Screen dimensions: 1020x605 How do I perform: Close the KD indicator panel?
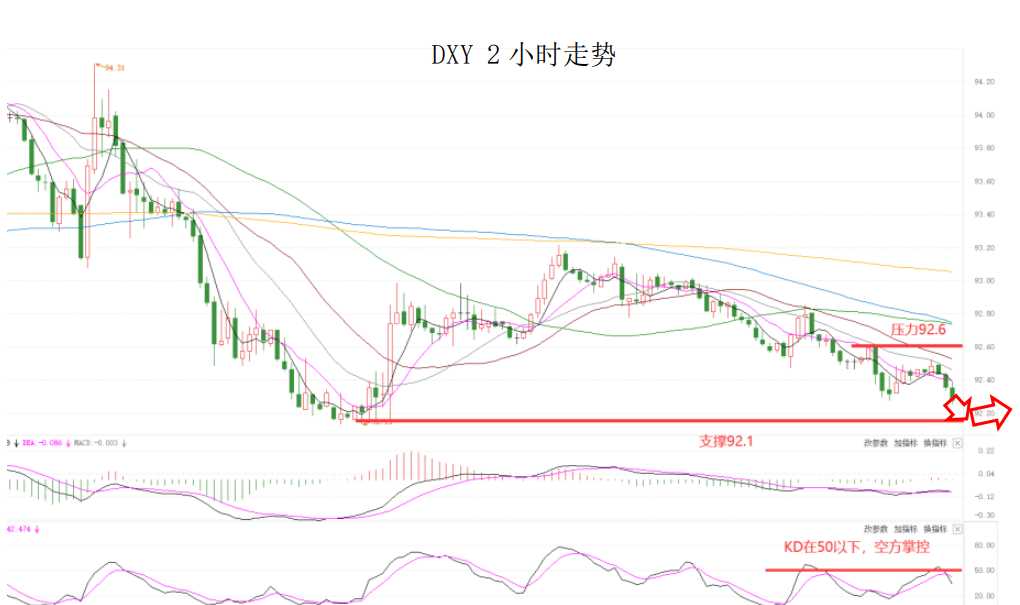[958, 530]
